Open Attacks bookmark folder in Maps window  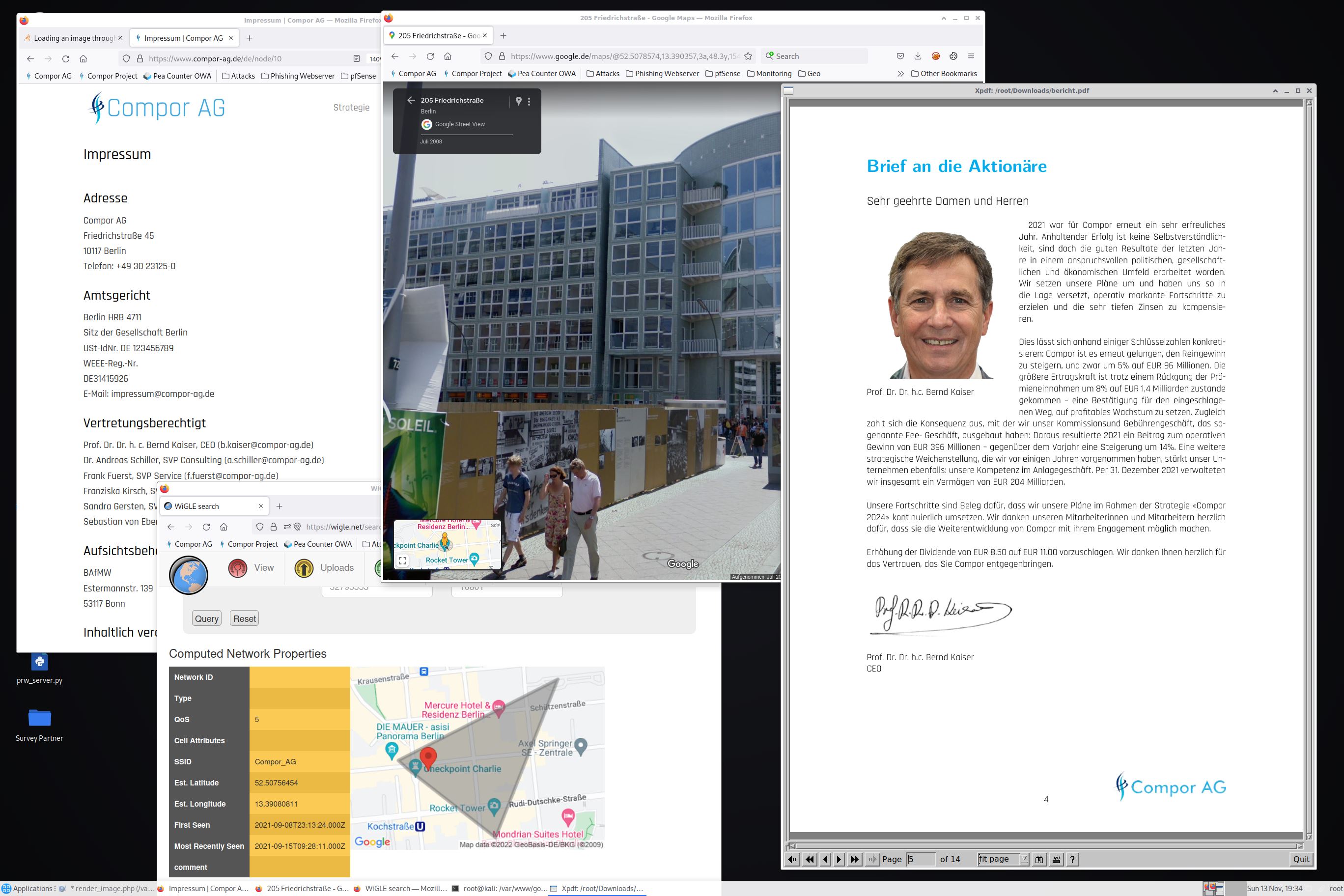(603, 74)
